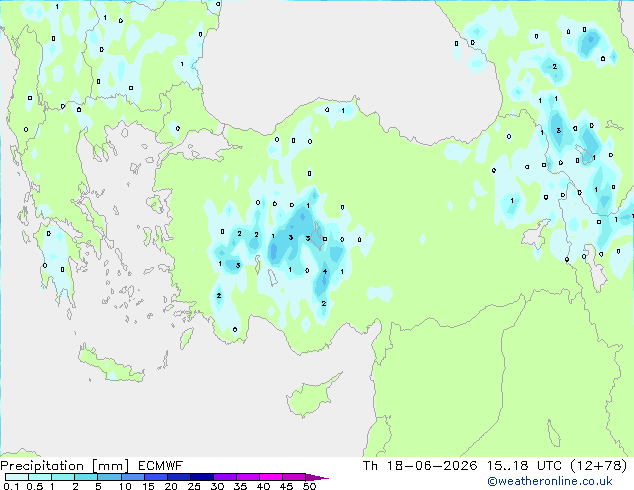The height and width of the screenshot is (490, 634).
Task: Pick the legend swatch between 0.5 and 1
Action: click(40, 477)
